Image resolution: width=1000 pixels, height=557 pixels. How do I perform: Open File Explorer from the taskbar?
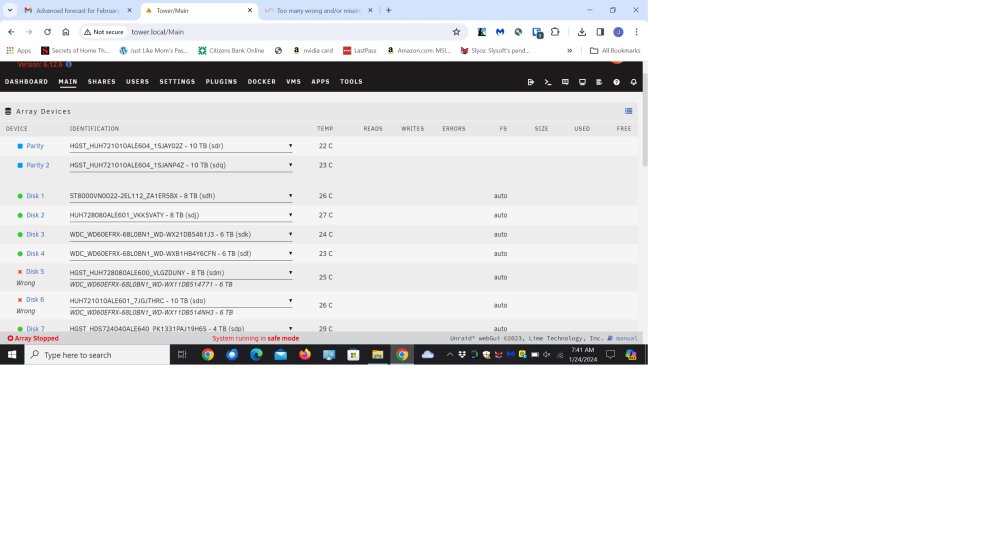(x=378, y=355)
